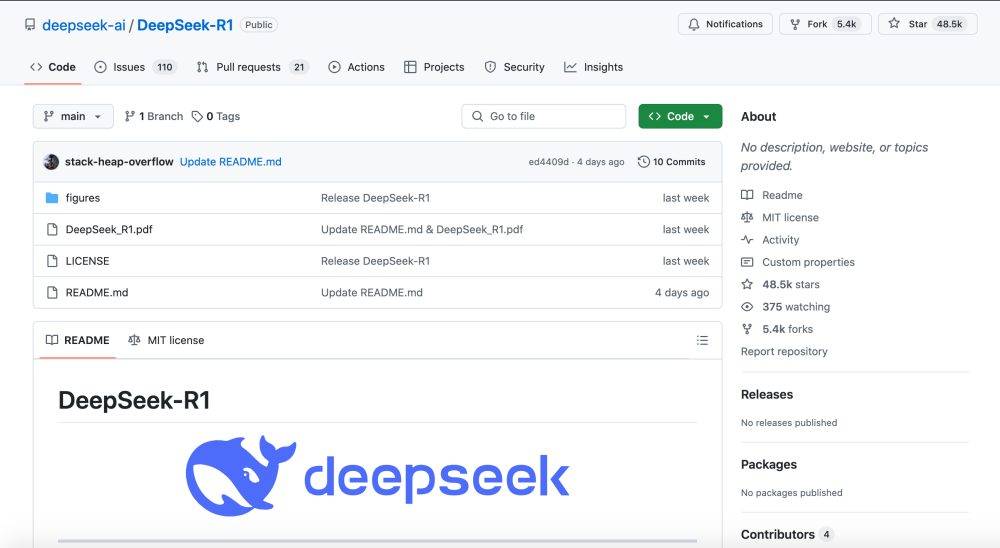Open the Insights tab

coord(593,67)
